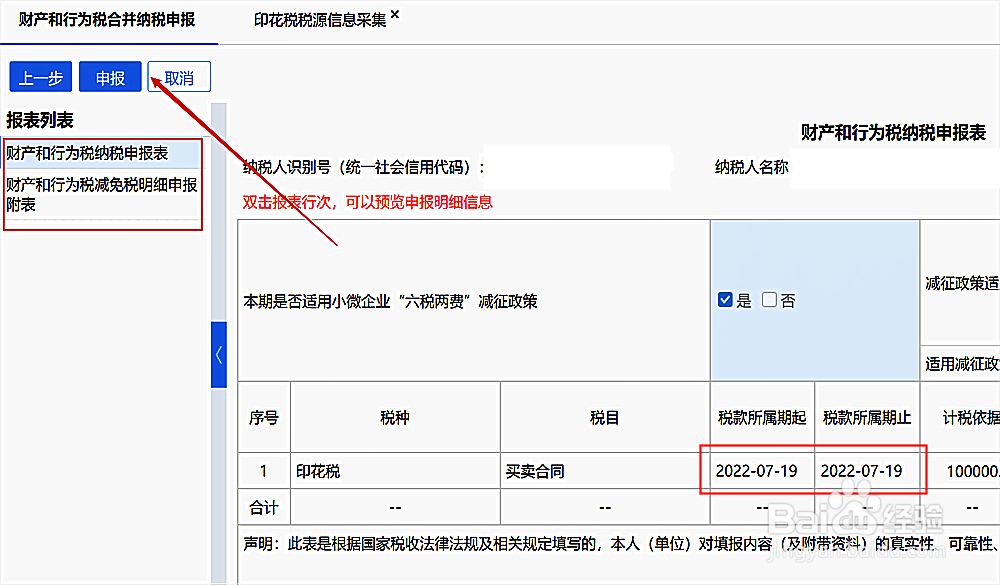The height and width of the screenshot is (585, 1000).
Task: Click the 纳税人识别号 input field
Action: 577,167
